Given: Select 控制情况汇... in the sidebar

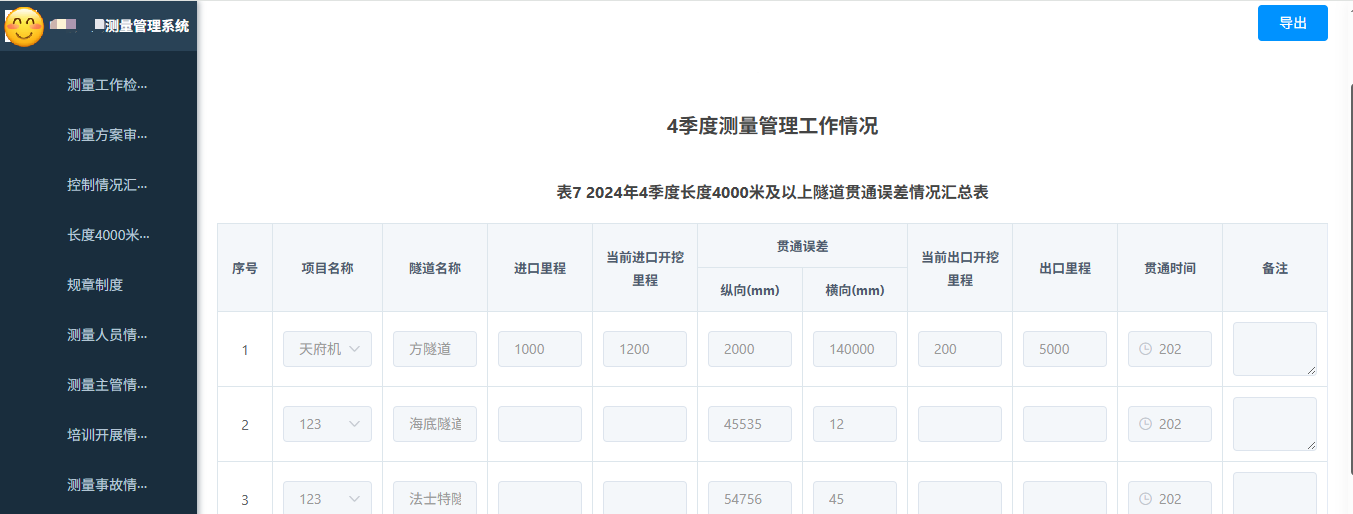Looking at the screenshot, I should (x=107, y=185).
